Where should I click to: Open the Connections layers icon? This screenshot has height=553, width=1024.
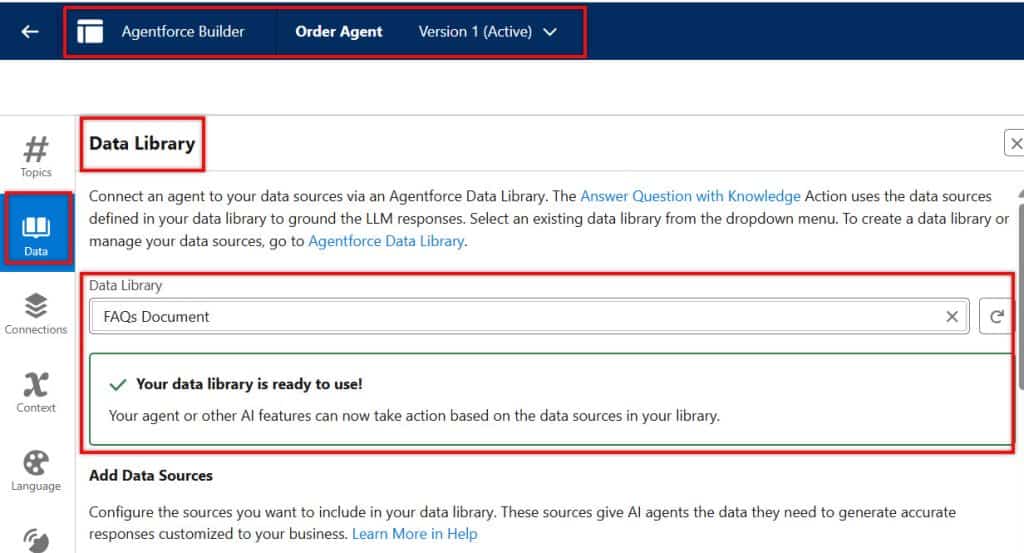[36, 306]
